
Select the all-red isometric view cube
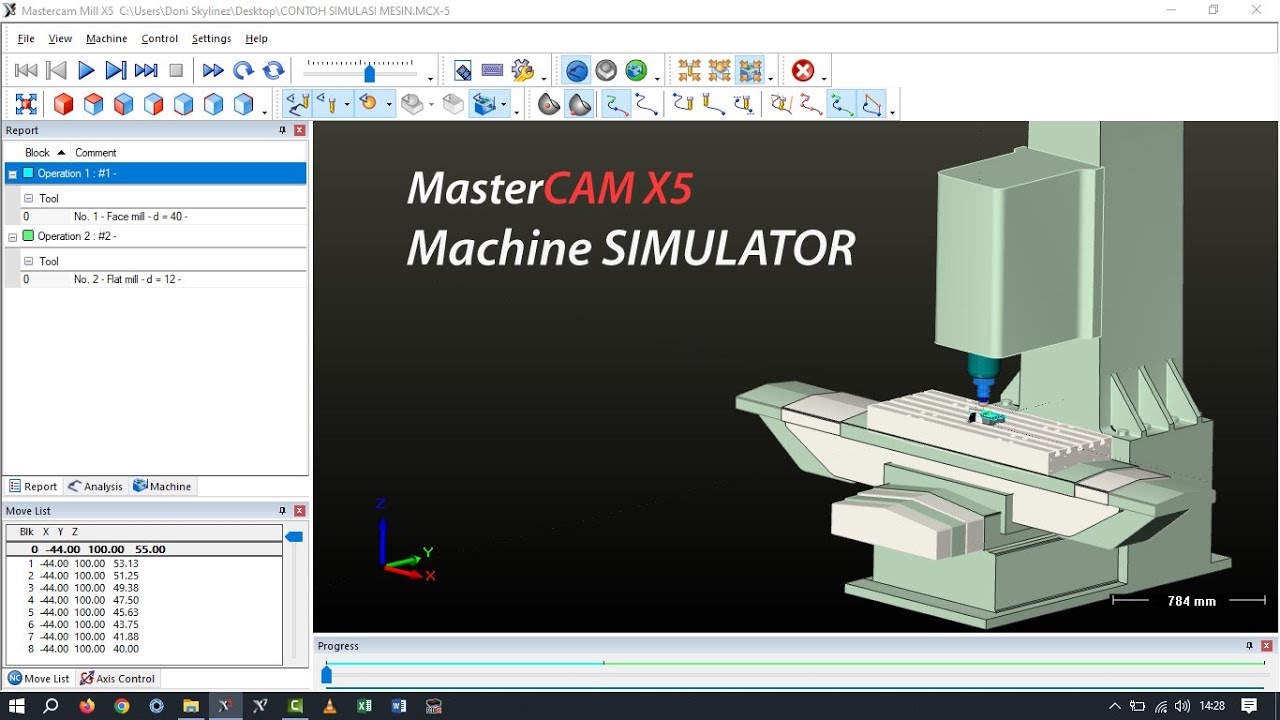[x=63, y=104]
